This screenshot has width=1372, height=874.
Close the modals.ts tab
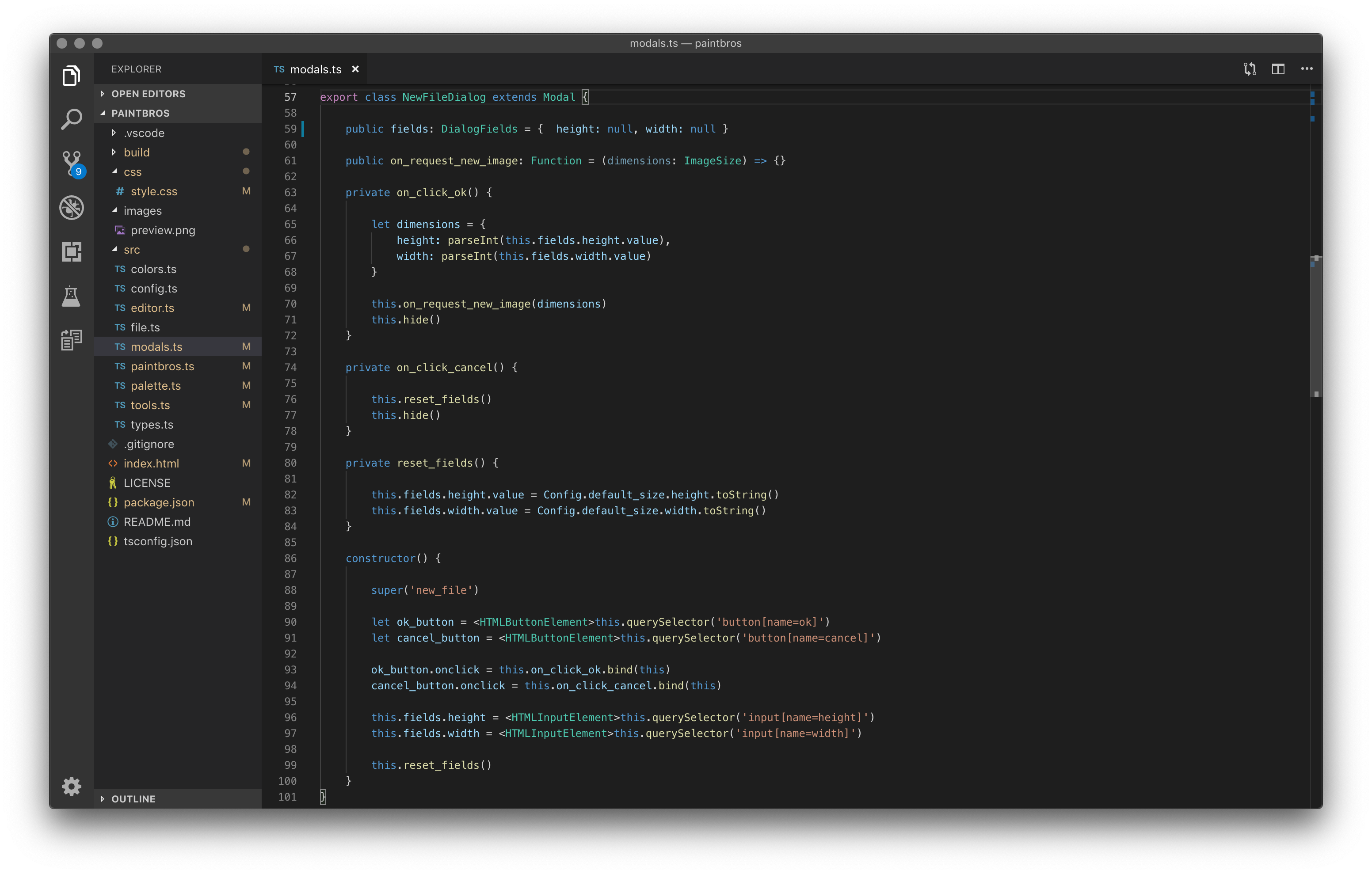coord(355,69)
